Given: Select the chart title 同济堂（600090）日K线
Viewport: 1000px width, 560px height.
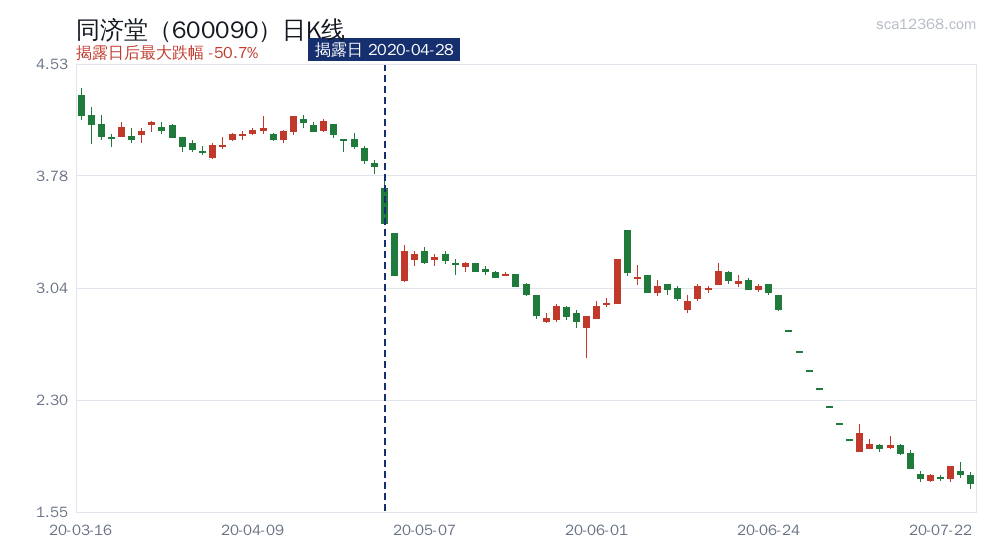Looking at the screenshot, I should (210, 29).
